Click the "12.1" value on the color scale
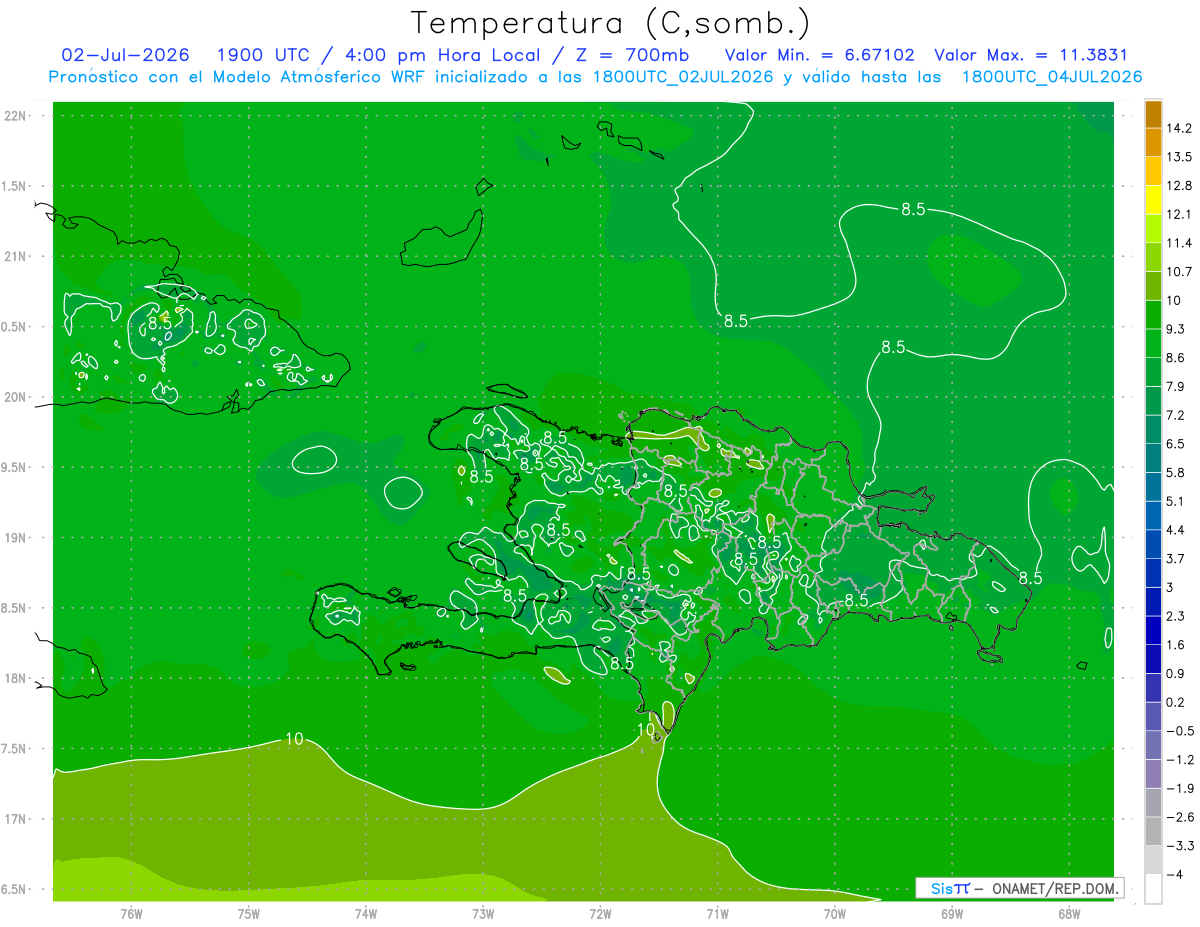1200x927 pixels. pos(1178,214)
